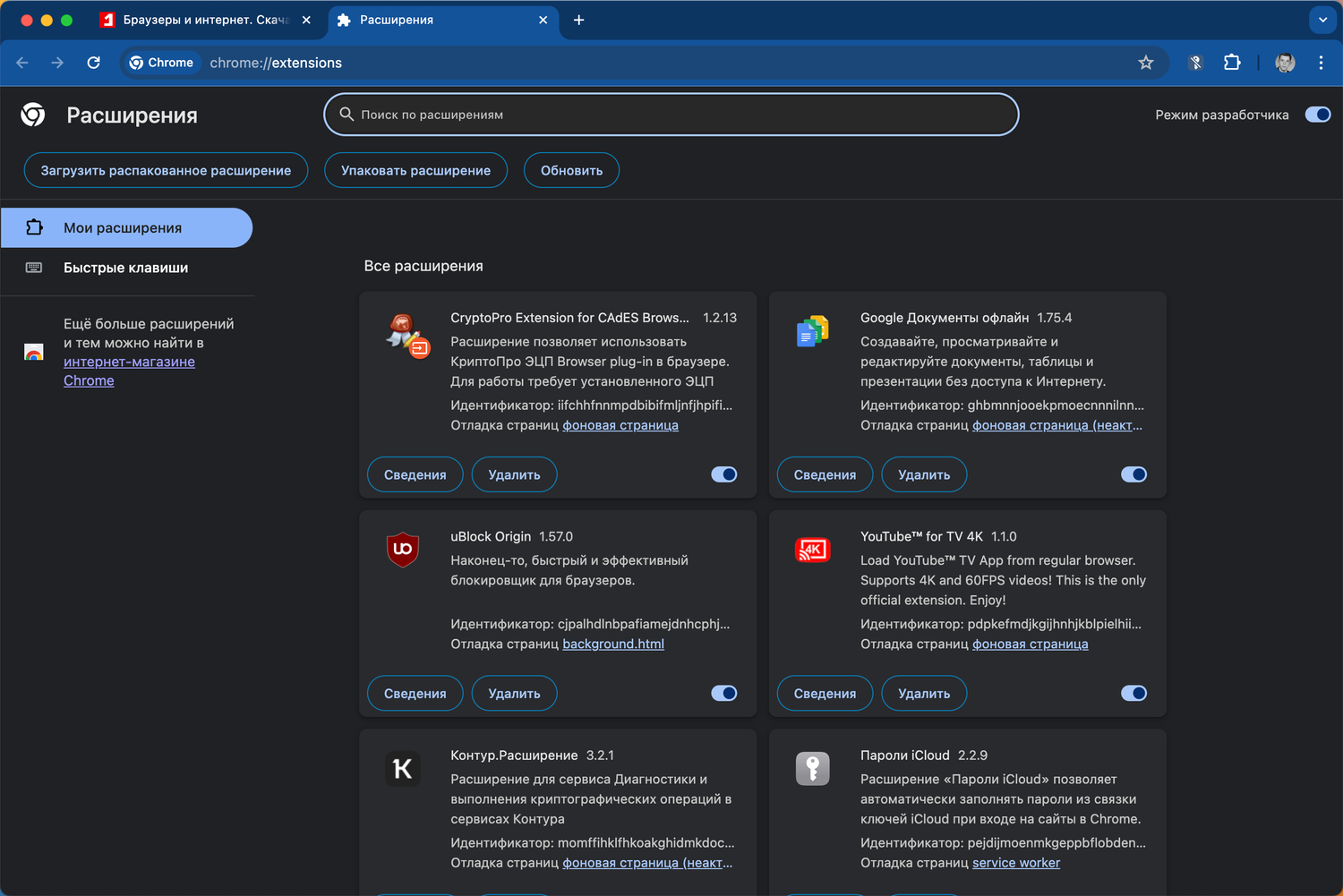The image size is (1343, 896).
Task: Click the Контур.Расширение version 3.2.1
Action: (600, 755)
